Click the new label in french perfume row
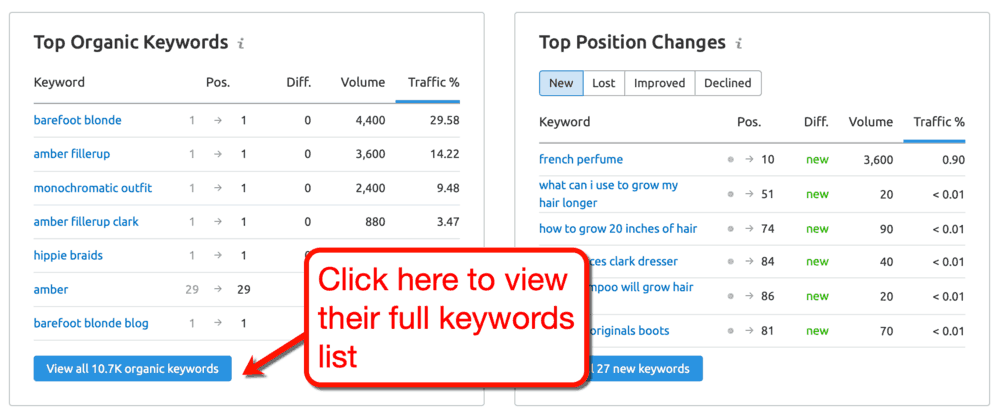Image resolution: width=1000 pixels, height=417 pixels. pyautogui.click(x=818, y=159)
